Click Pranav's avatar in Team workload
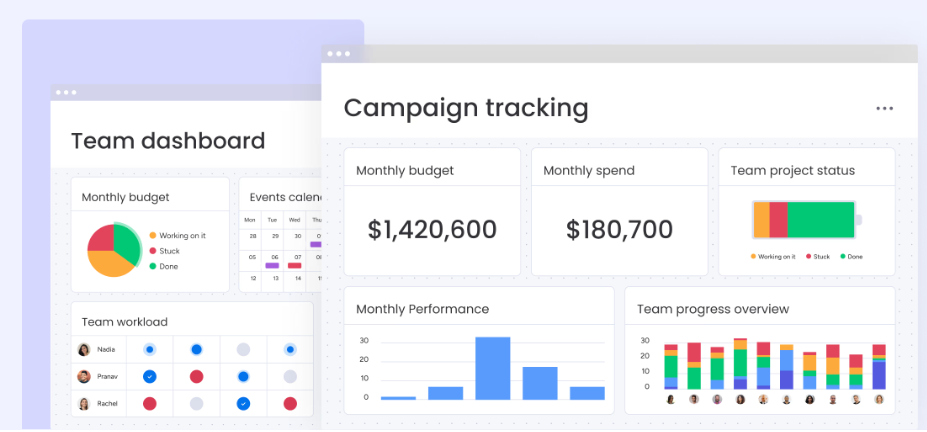The height and width of the screenshot is (432, 927). click(84, 377)
